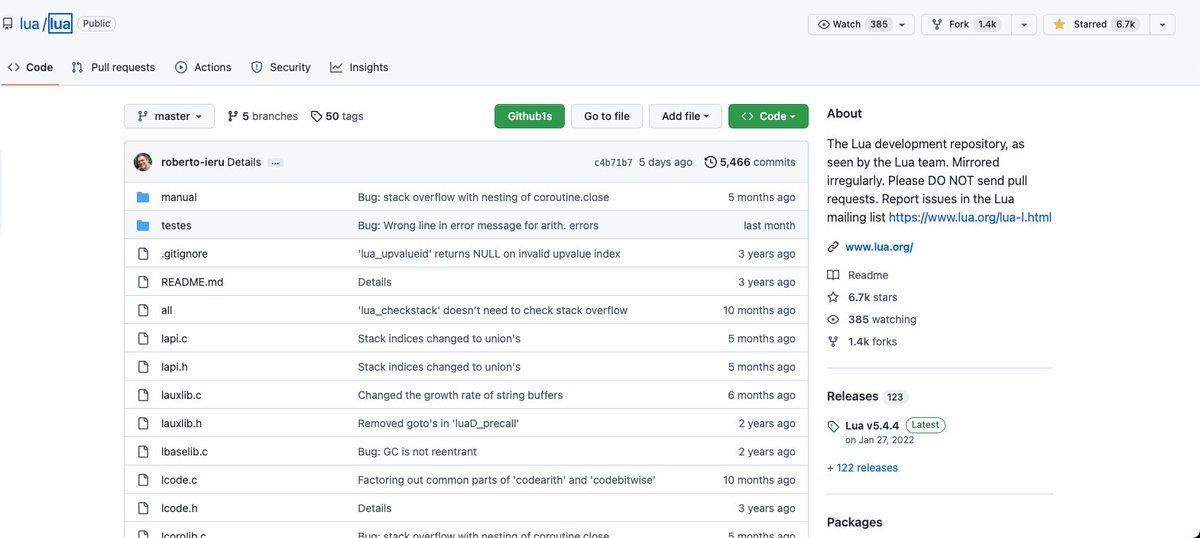Expand the green Code dropdown
The width and height of the screenshot is (1200, 538).
coord(768,116)
